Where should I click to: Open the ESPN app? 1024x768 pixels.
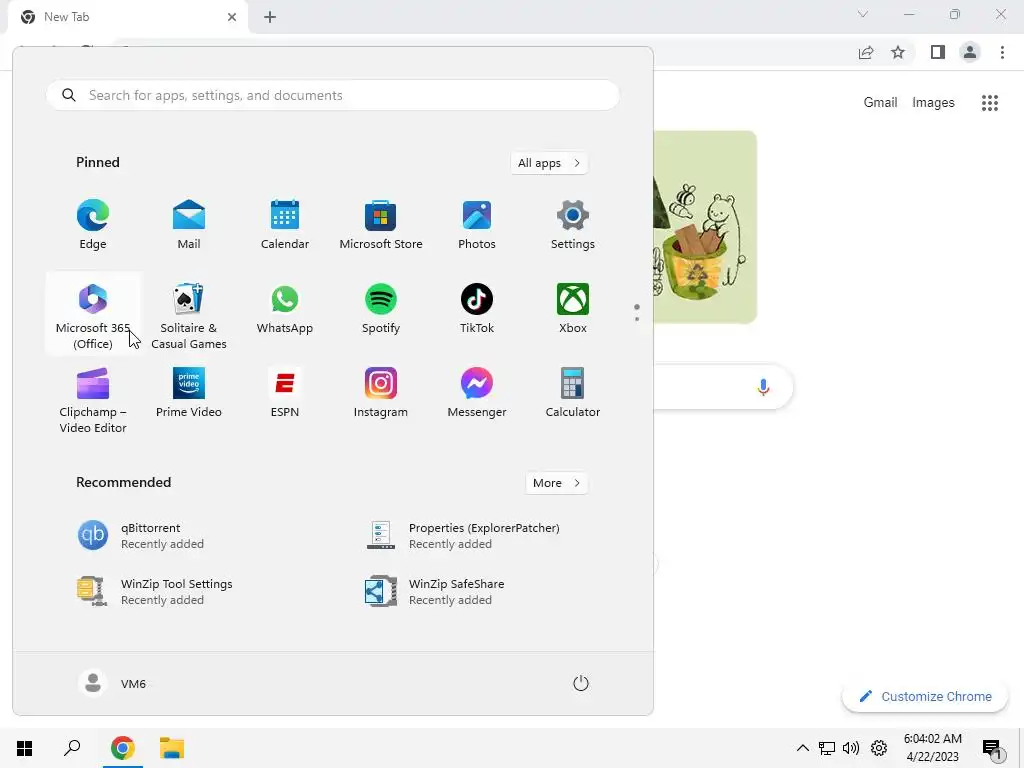285,394
